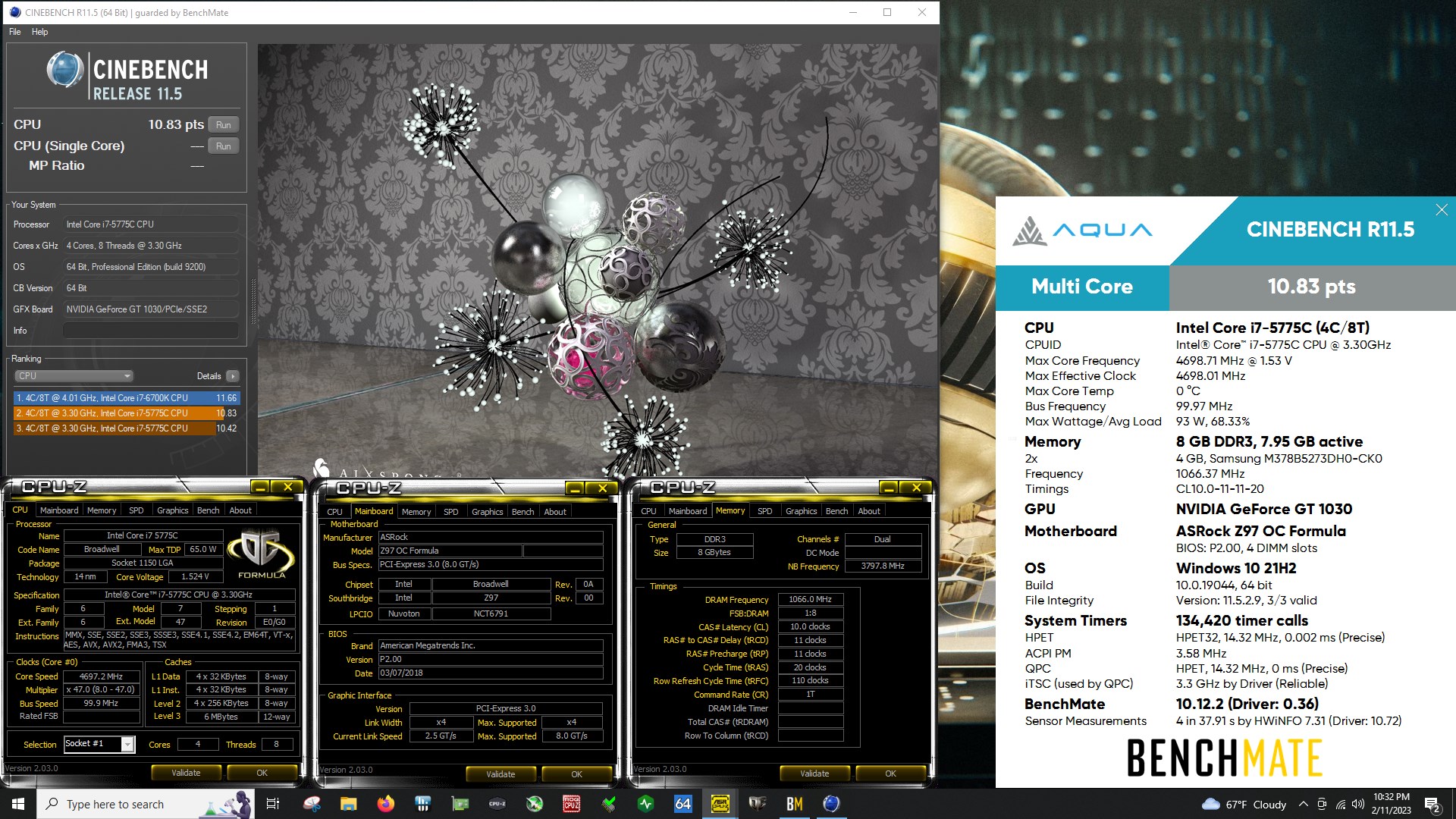This screenshot has height=819, width=1456.
Task: Click Validate in right CPU-Z window
Action: [814, 773]
